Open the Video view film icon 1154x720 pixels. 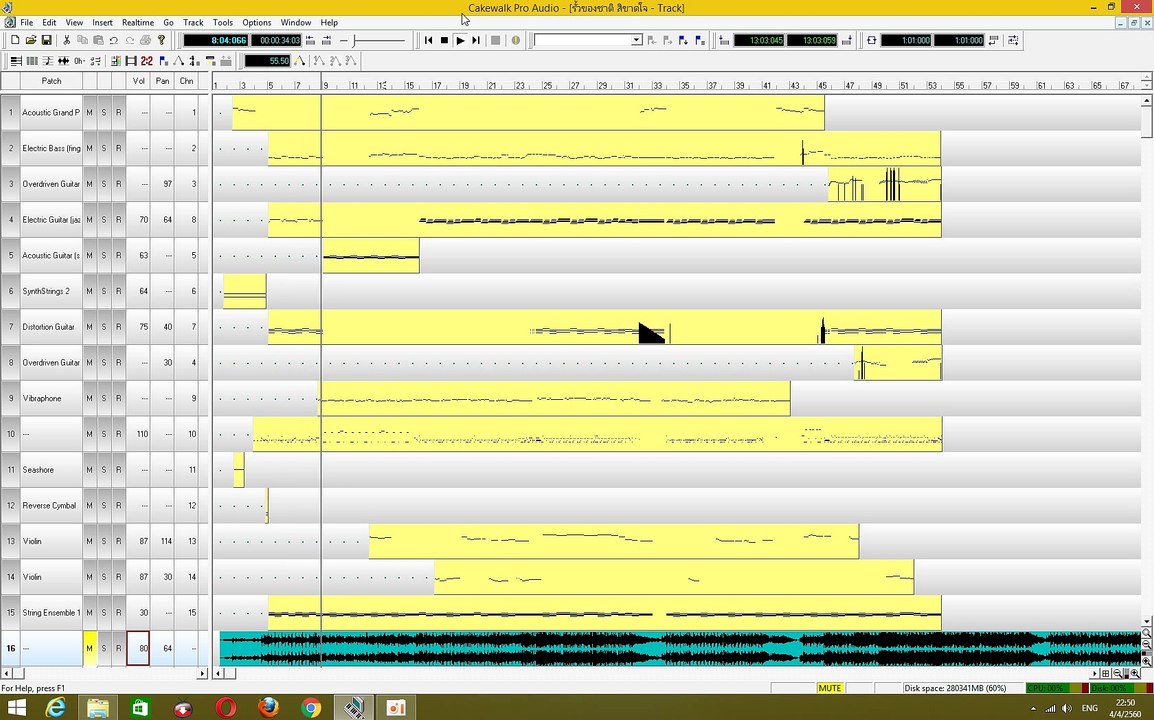click(131, 61)
